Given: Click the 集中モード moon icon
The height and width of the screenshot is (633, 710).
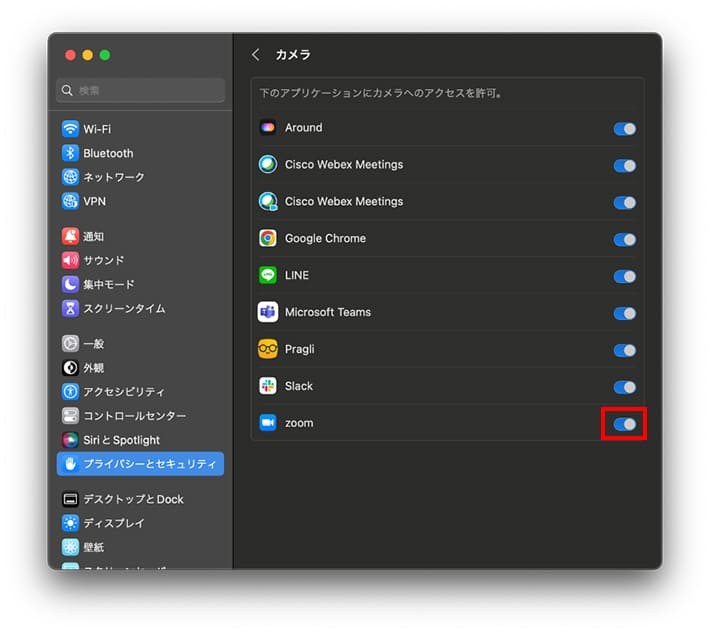Looking at the screenshot, I should [x=70, y=284].
